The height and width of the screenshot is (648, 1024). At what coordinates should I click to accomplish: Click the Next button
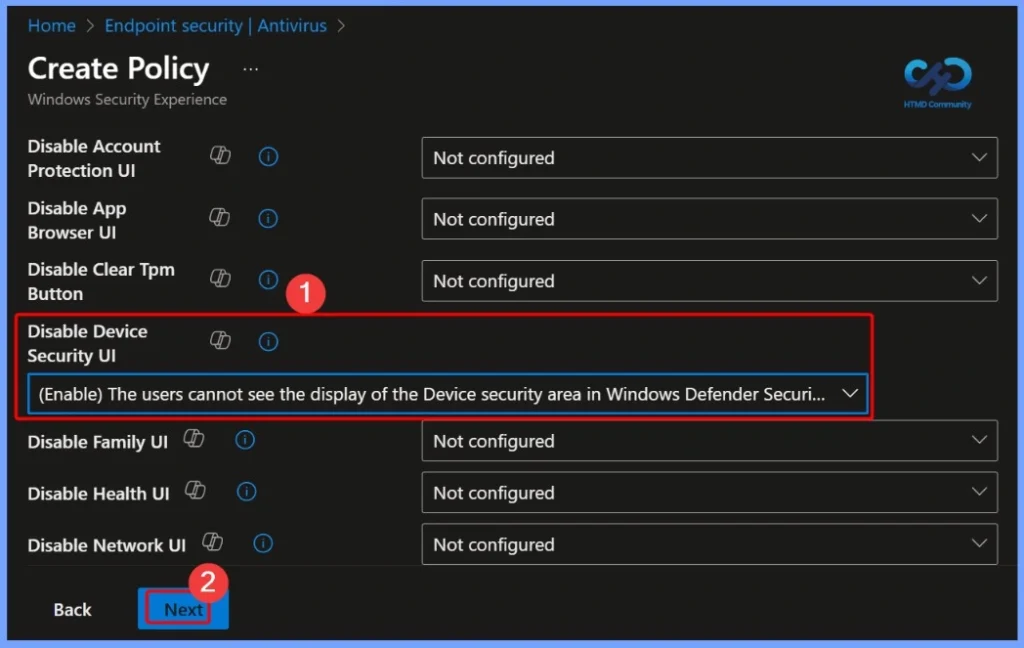(x=183, y=608)
